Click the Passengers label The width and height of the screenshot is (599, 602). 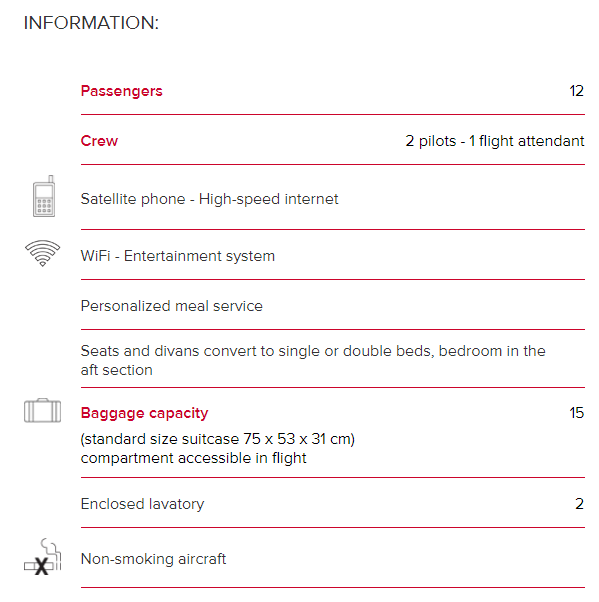tap(121, 91)
